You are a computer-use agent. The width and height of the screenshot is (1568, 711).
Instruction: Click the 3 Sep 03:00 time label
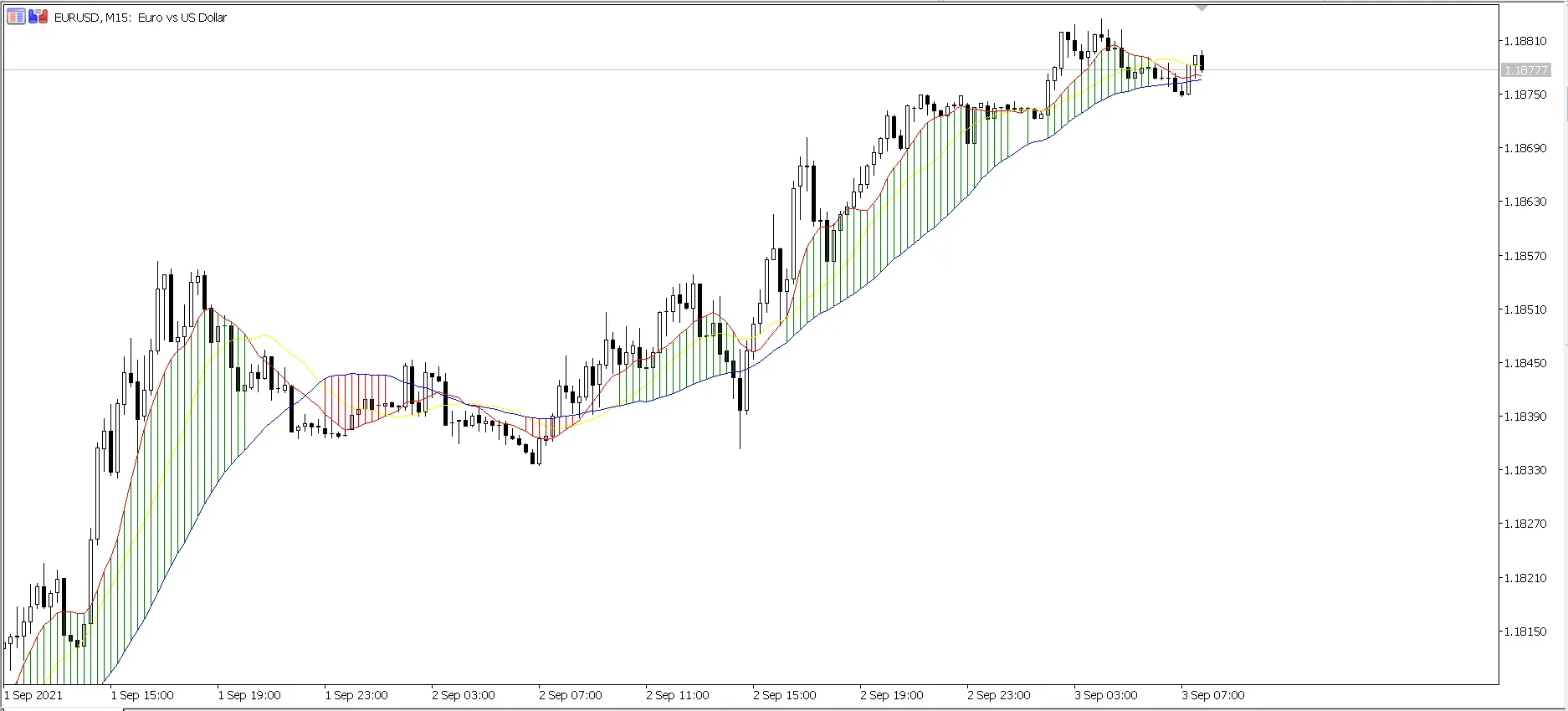1106,695
